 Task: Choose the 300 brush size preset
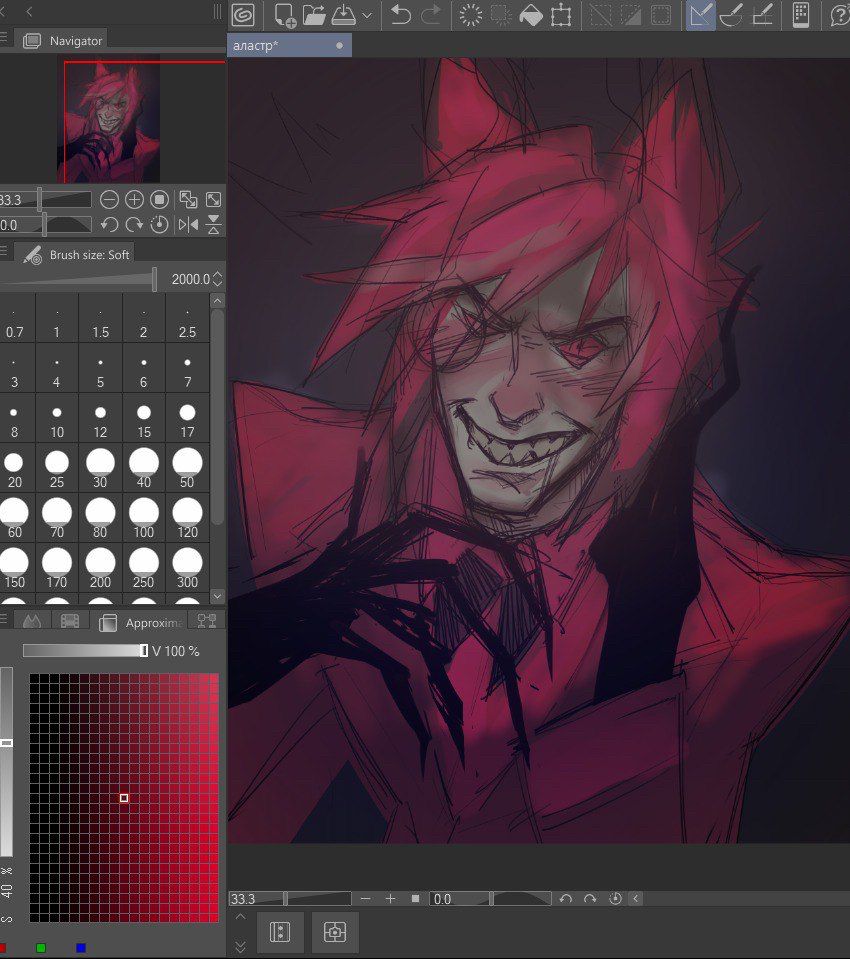coord(187,568)
